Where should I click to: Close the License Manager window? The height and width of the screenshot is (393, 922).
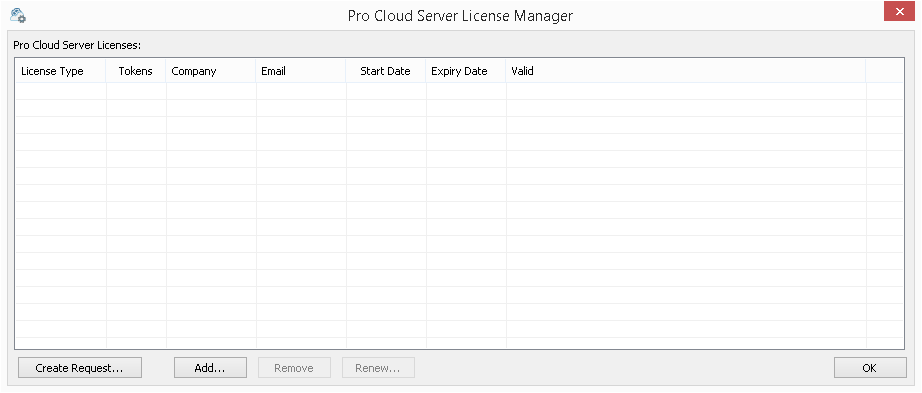(899, 12)
